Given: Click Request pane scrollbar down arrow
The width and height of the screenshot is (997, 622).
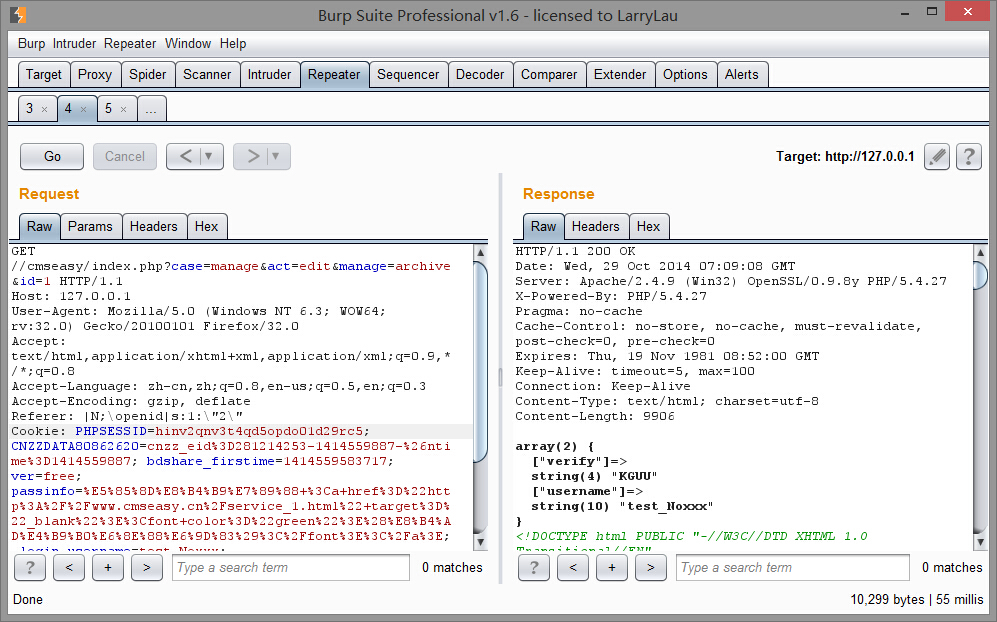Looking at the screenshot, I should click(481, 543).
